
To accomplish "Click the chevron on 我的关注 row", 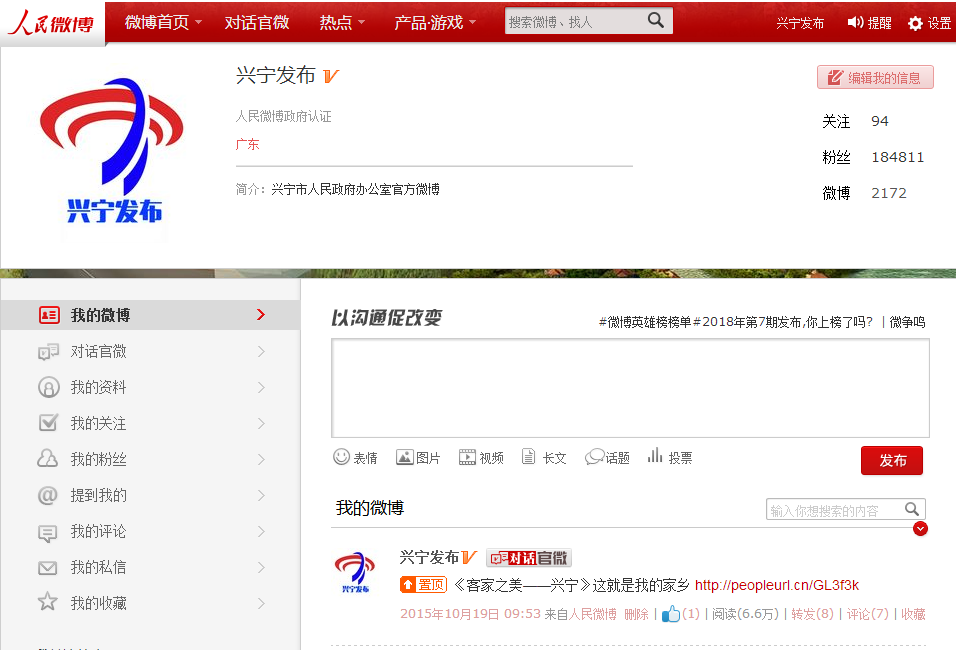I will click(x=261, y=423).
